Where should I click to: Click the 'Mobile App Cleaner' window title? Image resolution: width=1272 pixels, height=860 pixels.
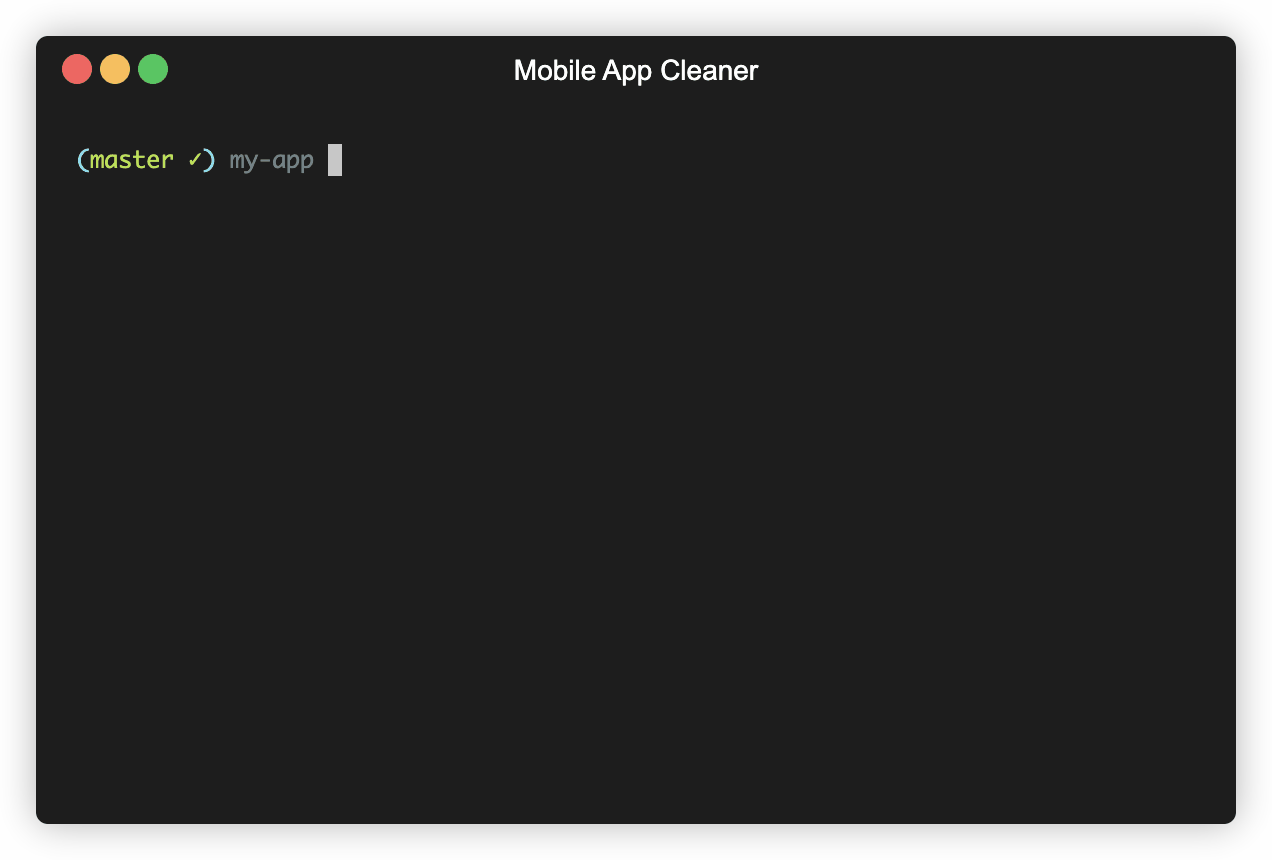click(636, 71)
